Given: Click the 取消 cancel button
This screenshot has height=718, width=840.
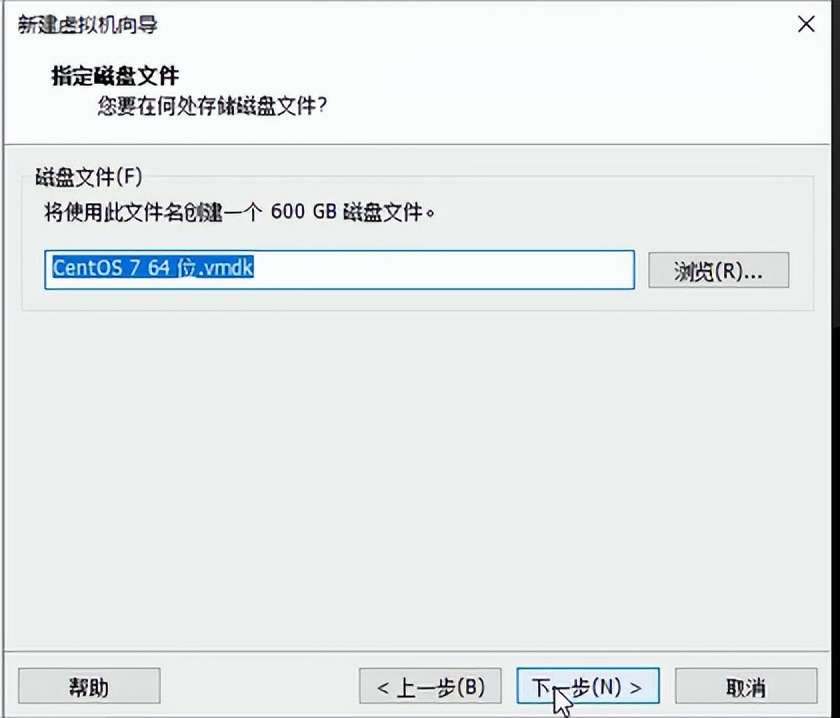Looking at the screenshot, I should point(745,687).
